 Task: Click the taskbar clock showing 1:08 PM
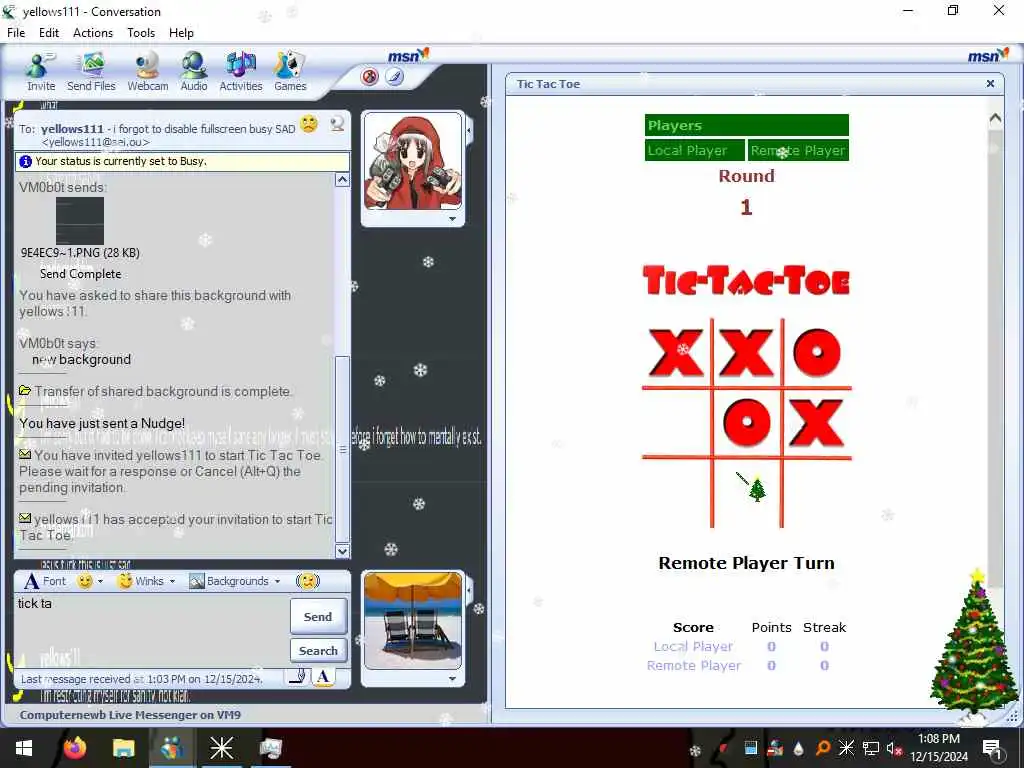(x=938, y=748)
